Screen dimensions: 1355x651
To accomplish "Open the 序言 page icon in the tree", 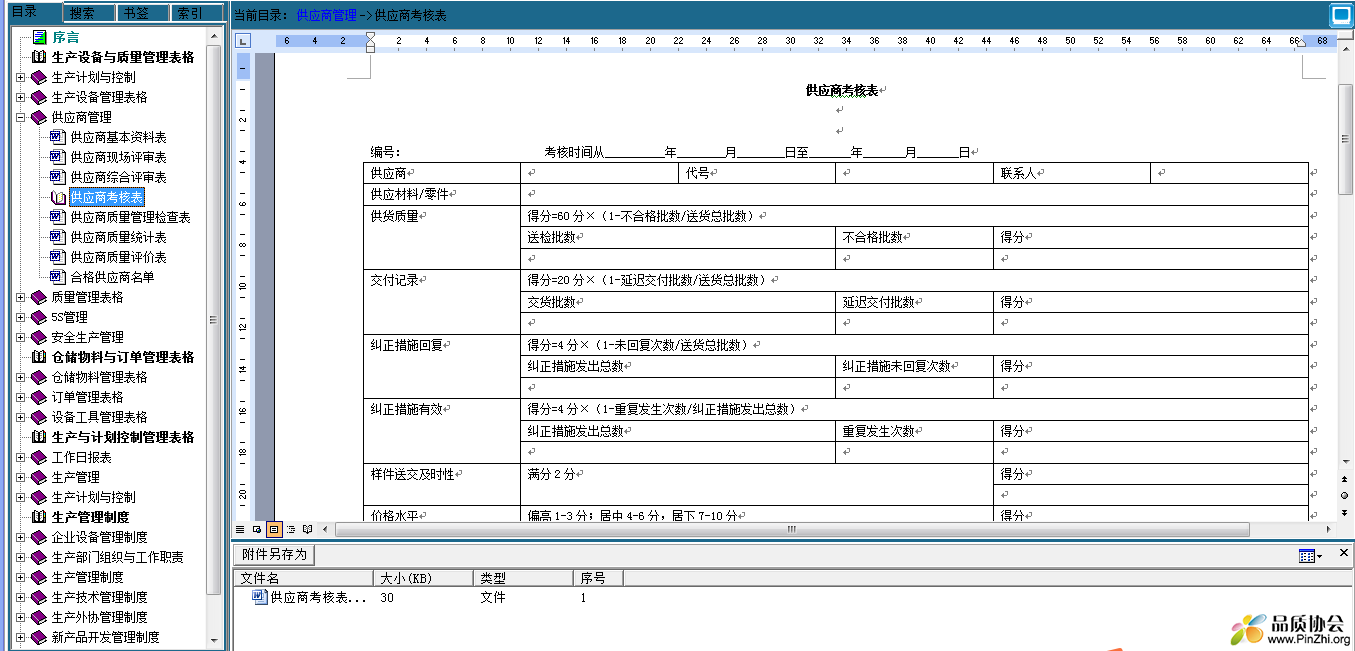I will click(39, 37).
